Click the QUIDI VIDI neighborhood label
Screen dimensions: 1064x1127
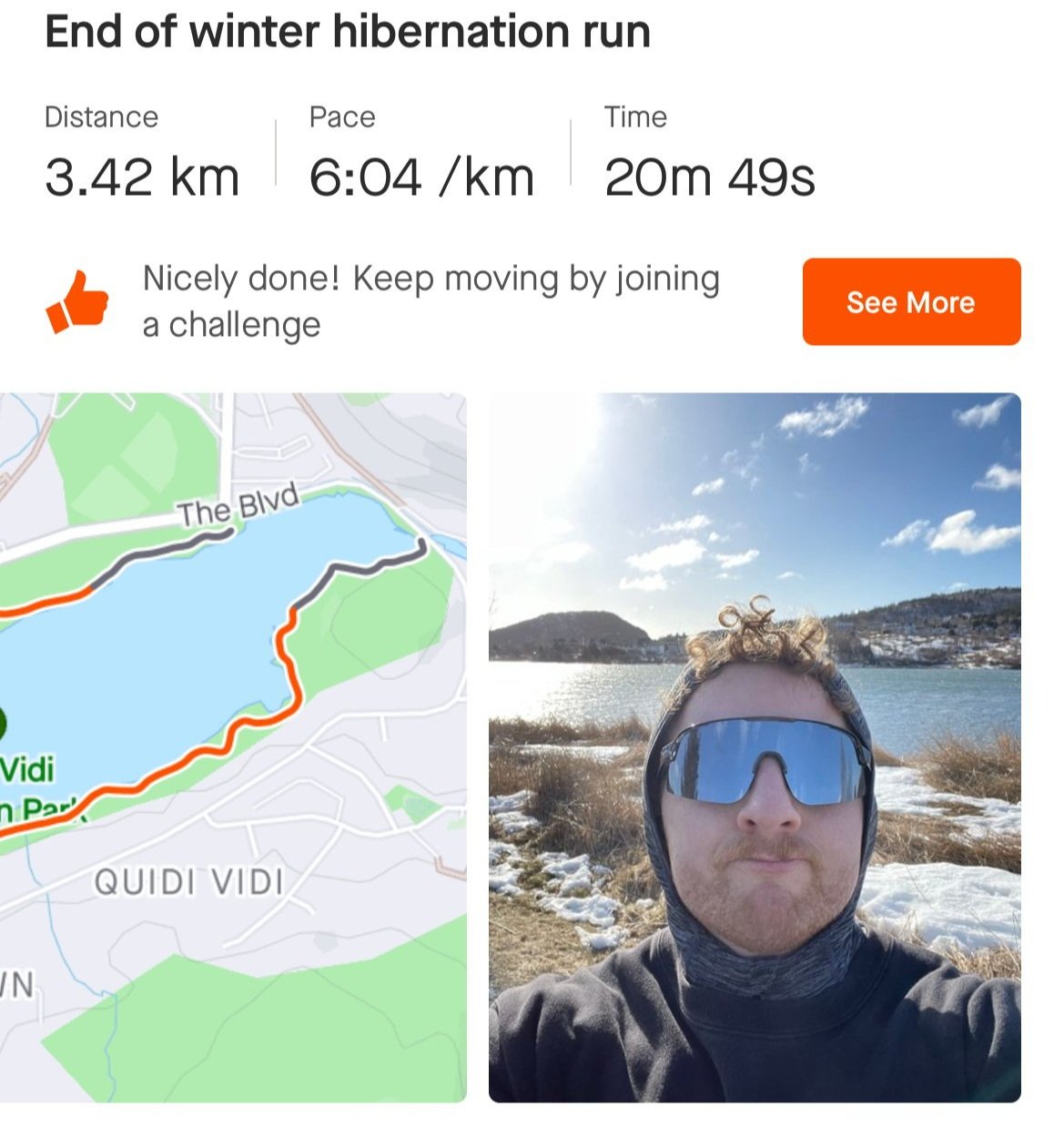point(189,882)
